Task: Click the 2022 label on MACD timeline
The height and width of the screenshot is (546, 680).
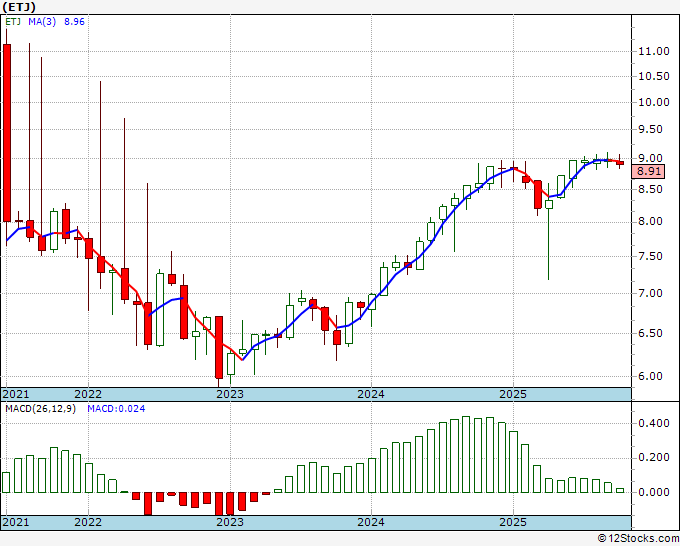Action: click(x=88, y=522)
